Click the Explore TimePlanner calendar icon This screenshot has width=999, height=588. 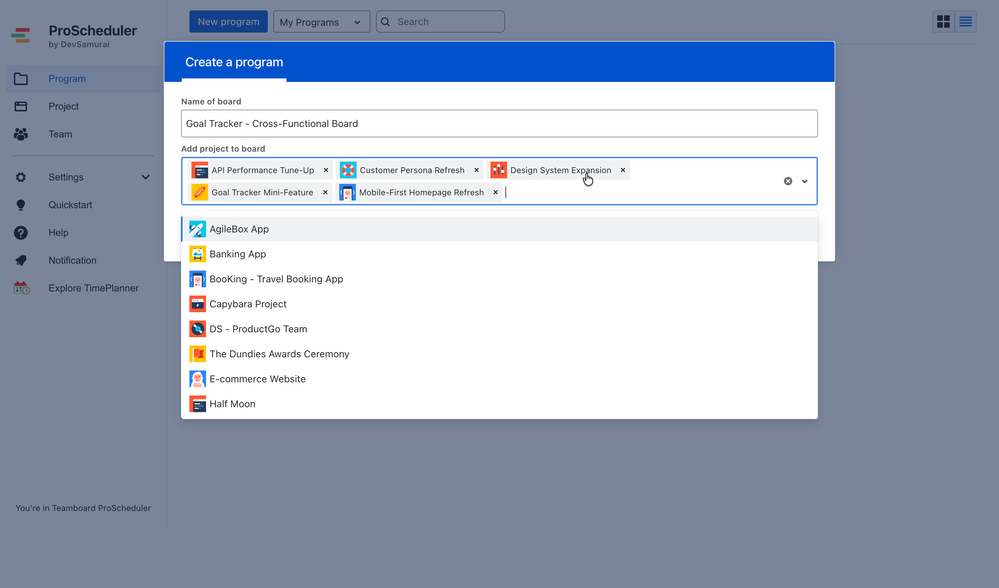tap(22, 288)
